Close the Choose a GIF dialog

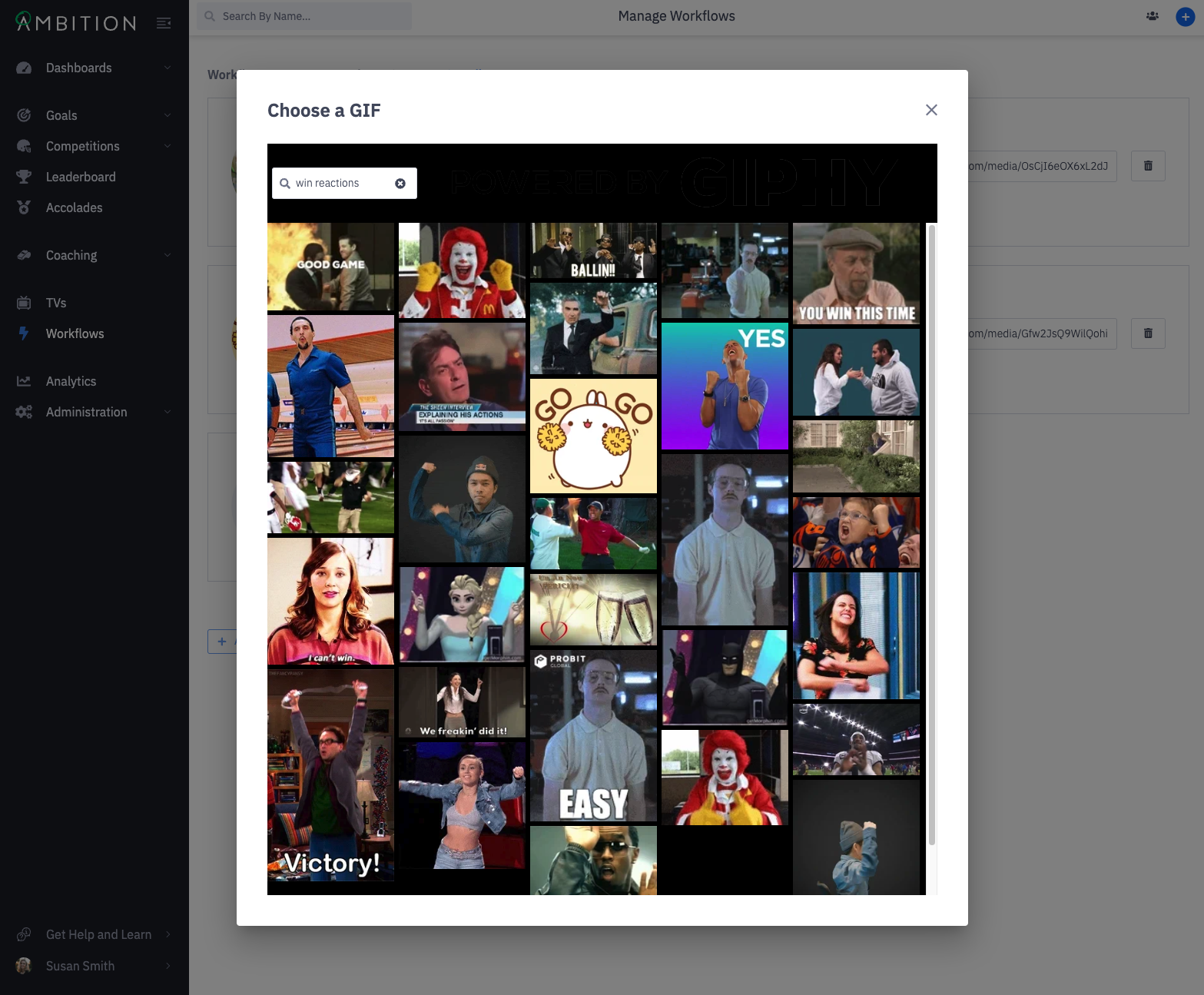931,110
